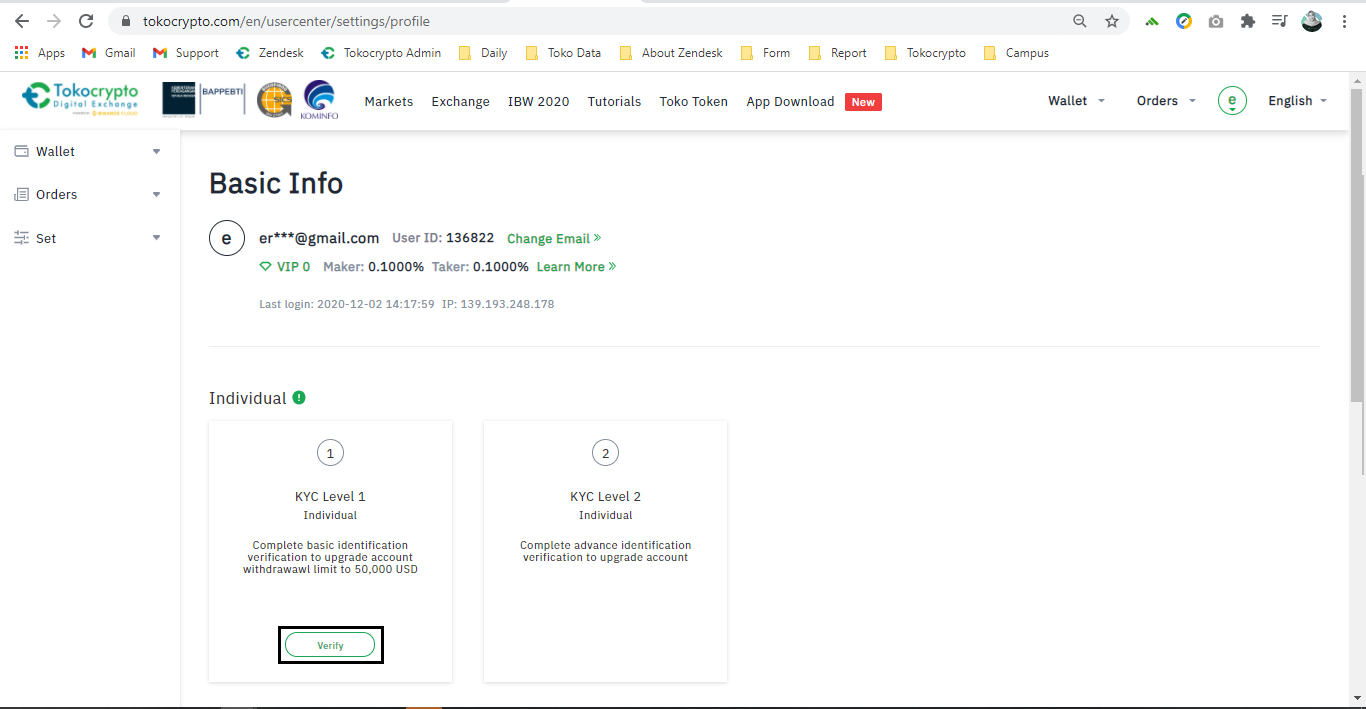Click the Set sliders icon in the sidebar
1366x709 pixels.
pos(21,238)
